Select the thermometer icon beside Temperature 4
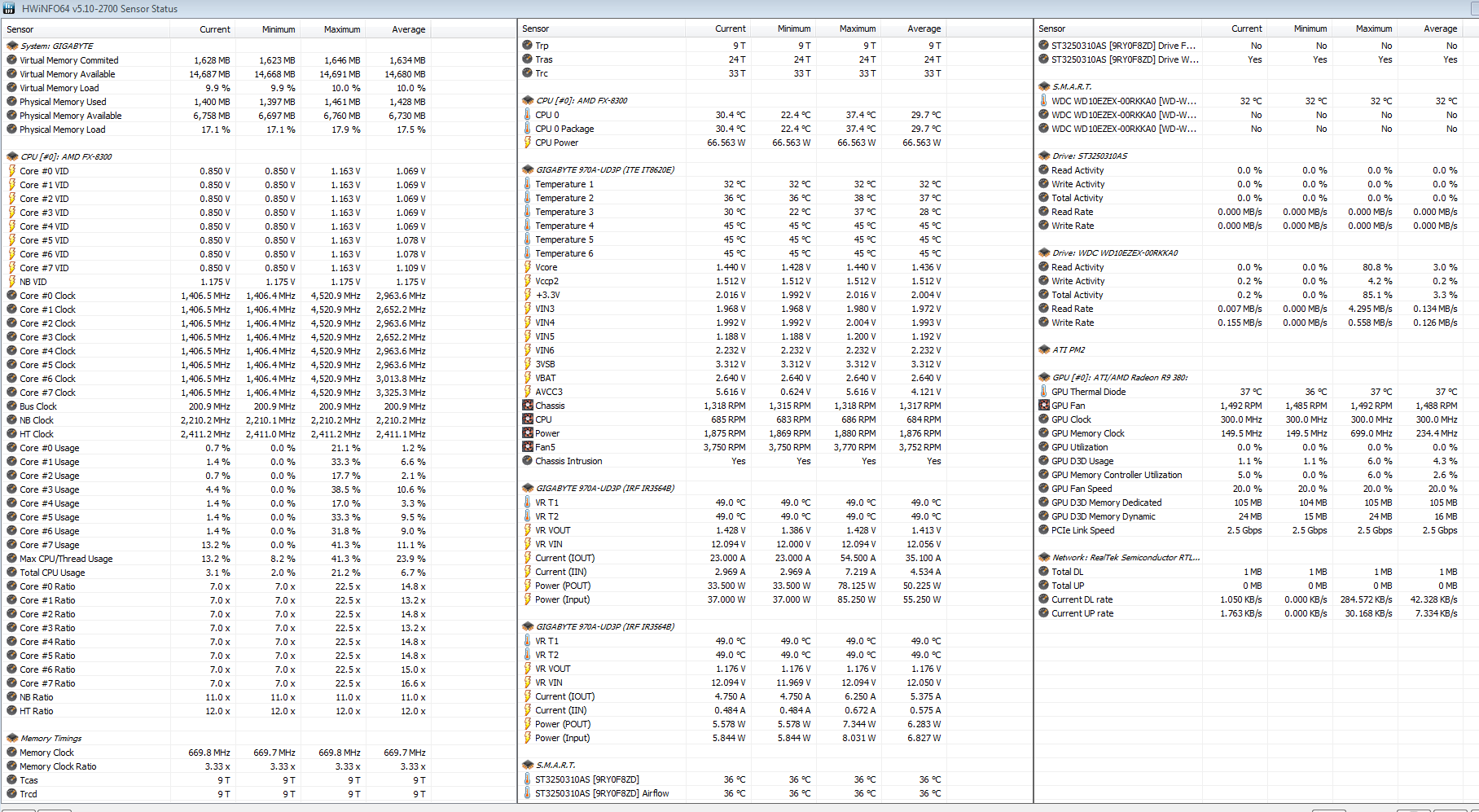 [x=527, y=226]
